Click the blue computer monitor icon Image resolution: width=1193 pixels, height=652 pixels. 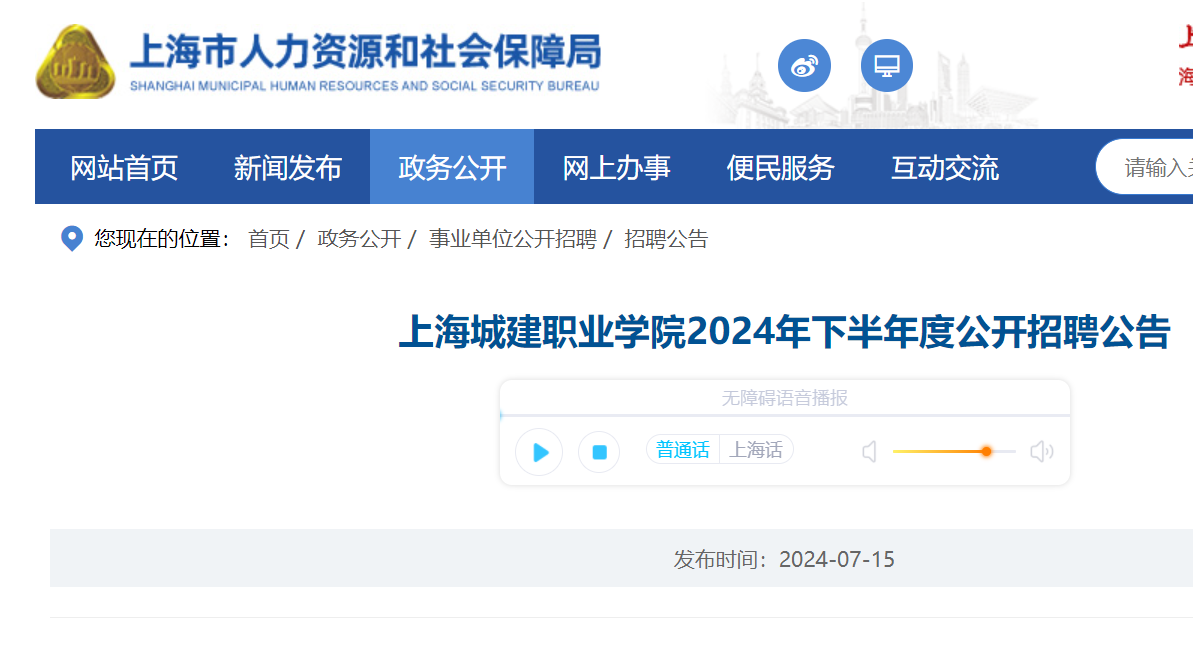[886, 65]
